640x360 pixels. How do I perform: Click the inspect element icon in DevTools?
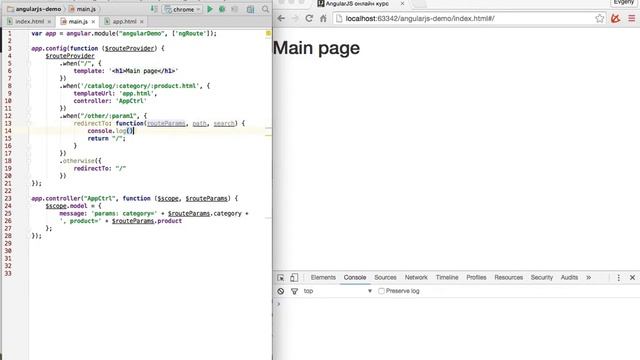tap(281, 278)
